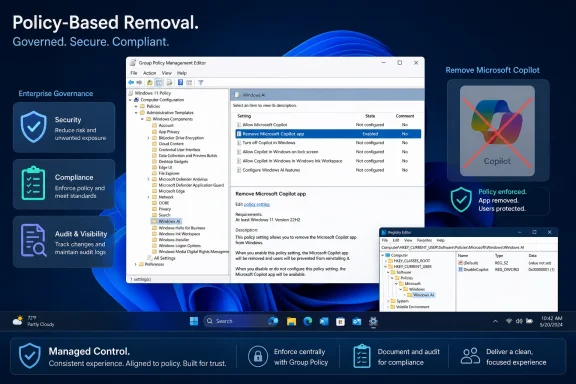
Task: Click the Registry Editor address bar
Action: [468, 247]
